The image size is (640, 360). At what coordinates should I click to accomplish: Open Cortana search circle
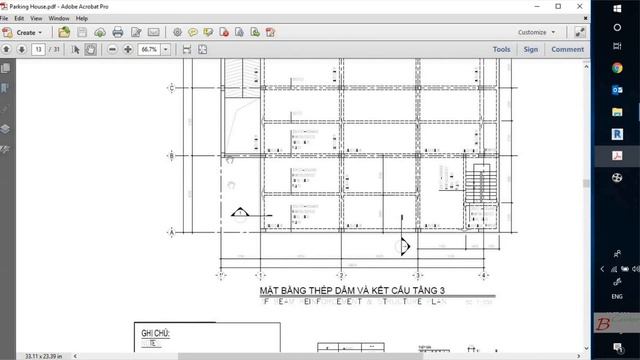point(617,27)
